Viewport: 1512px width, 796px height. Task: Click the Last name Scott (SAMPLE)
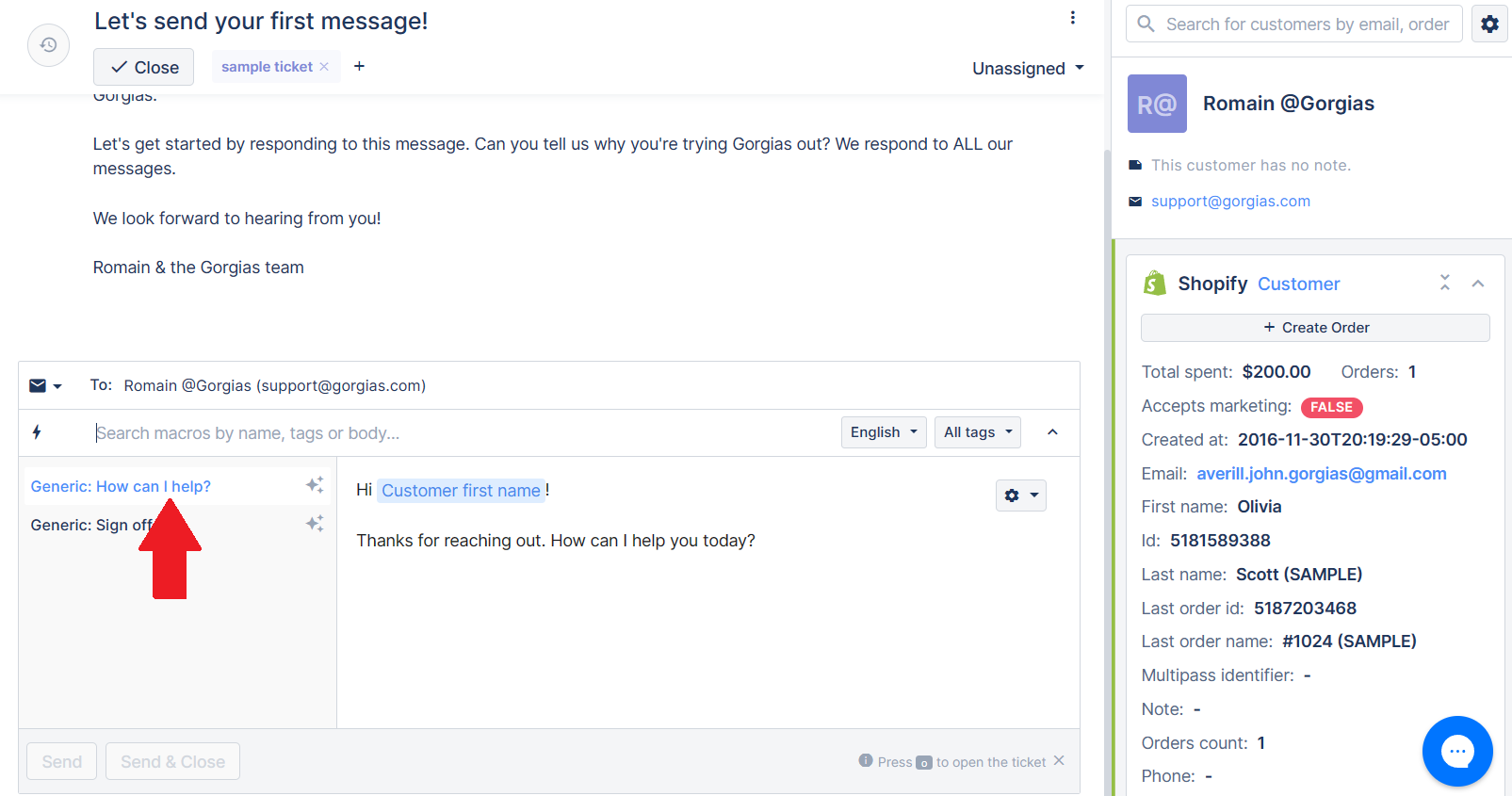click(1299, 575)
